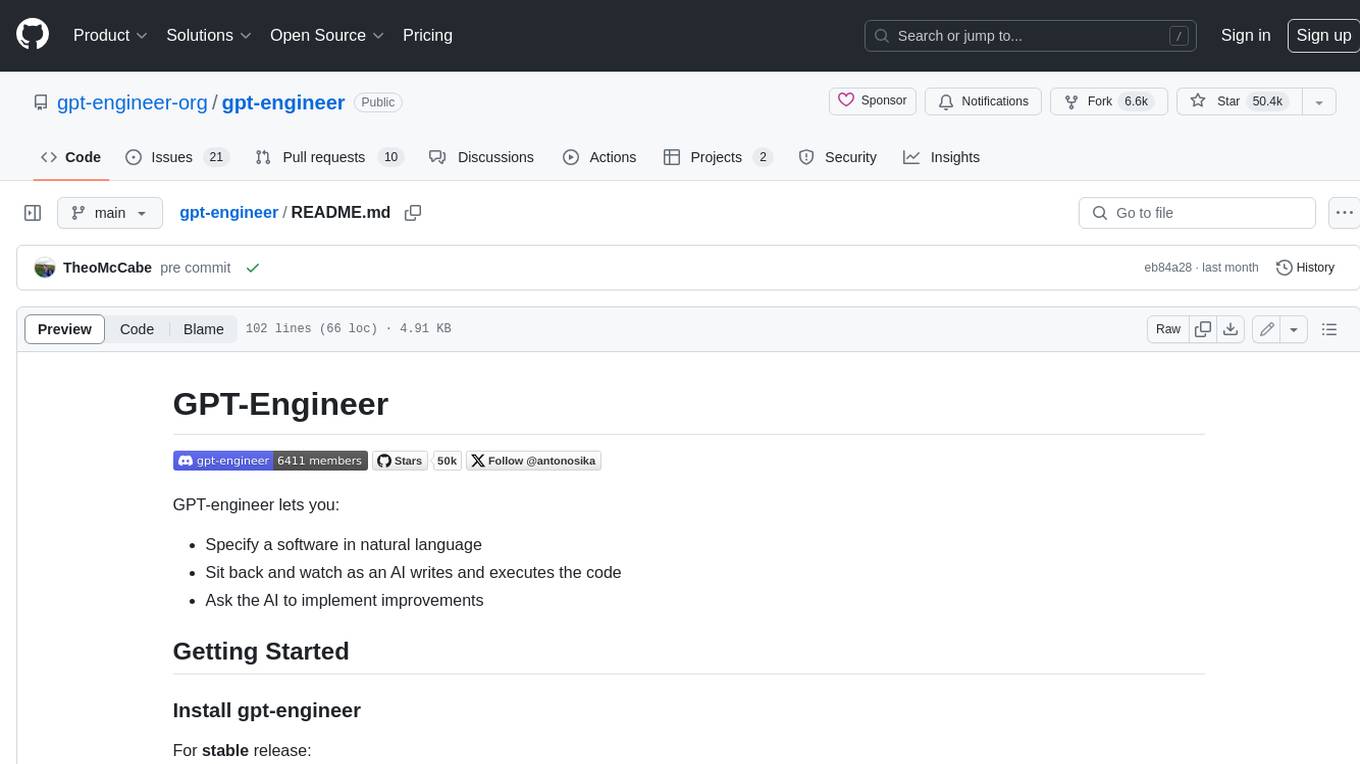Go to gpt-engineer root in breadcrumb
Viewport: 1360px width, 764px height.
pos(228,212)
